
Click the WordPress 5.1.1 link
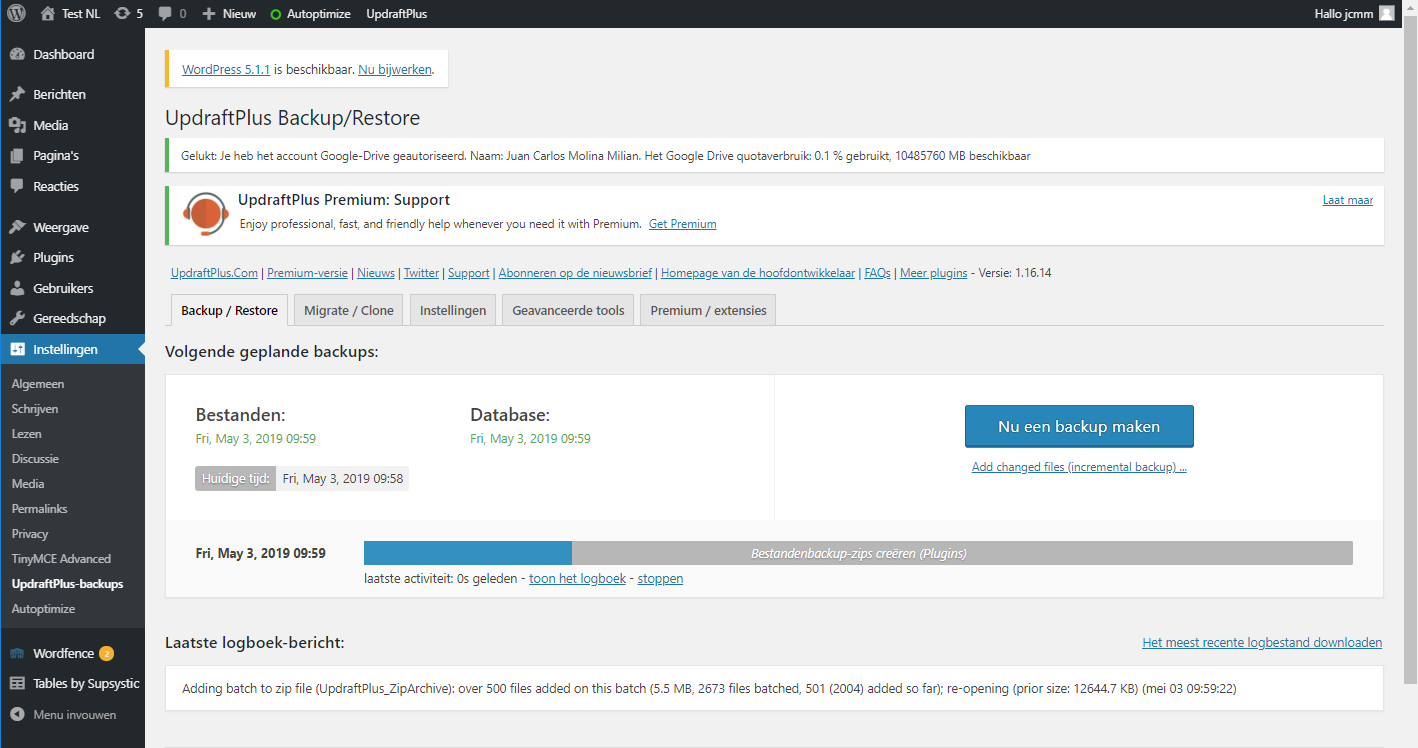(226, 70)
